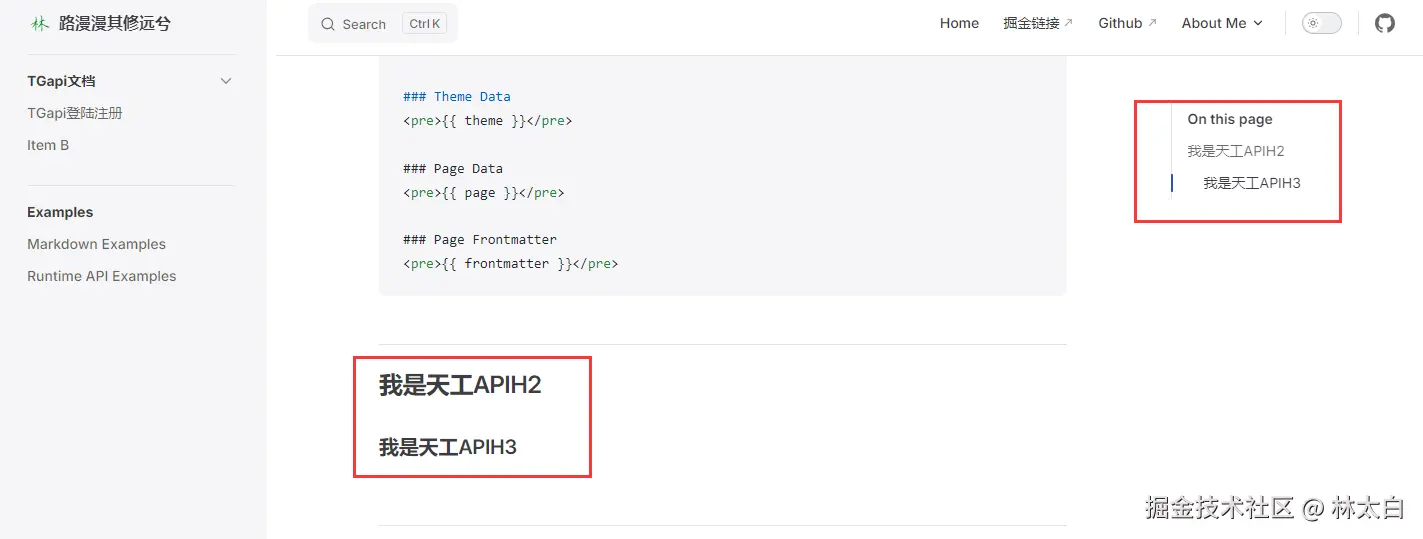Open Markdown Examples page
Image resolution: width=1423 pixels, height=539 pixels.
(x=96, y=244)
